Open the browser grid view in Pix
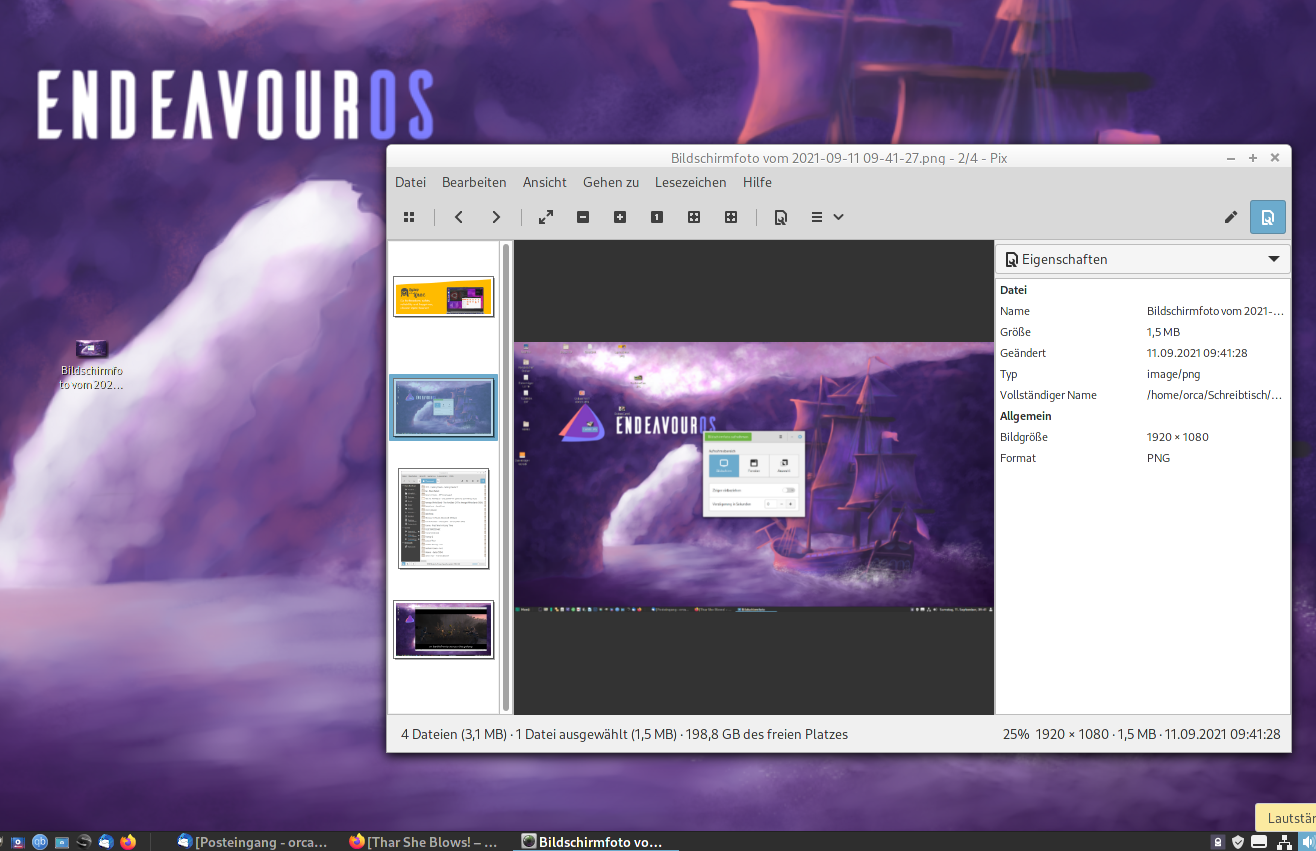 [x=409, y=217]
